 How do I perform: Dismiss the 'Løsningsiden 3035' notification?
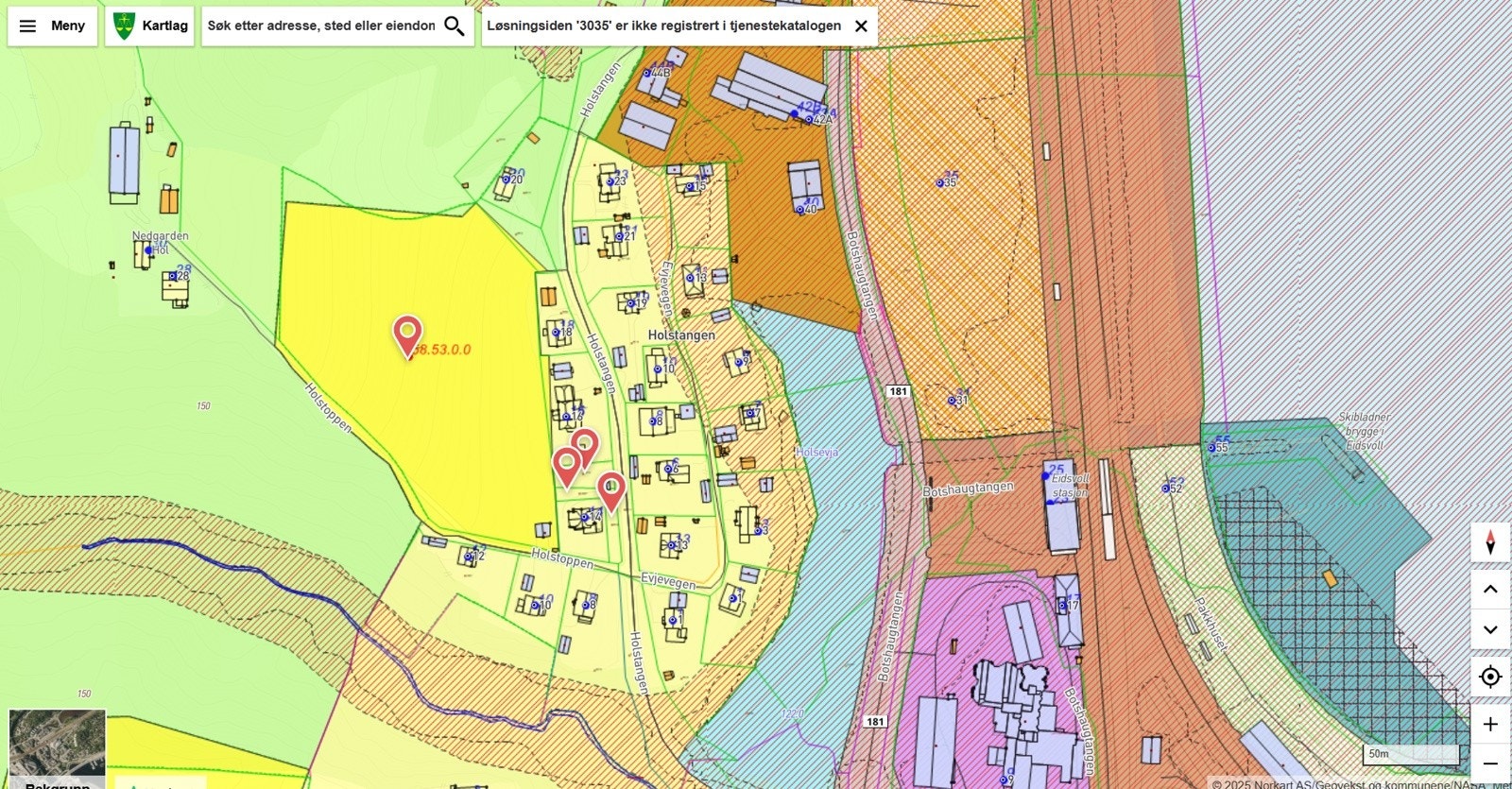tap(861, 26)
